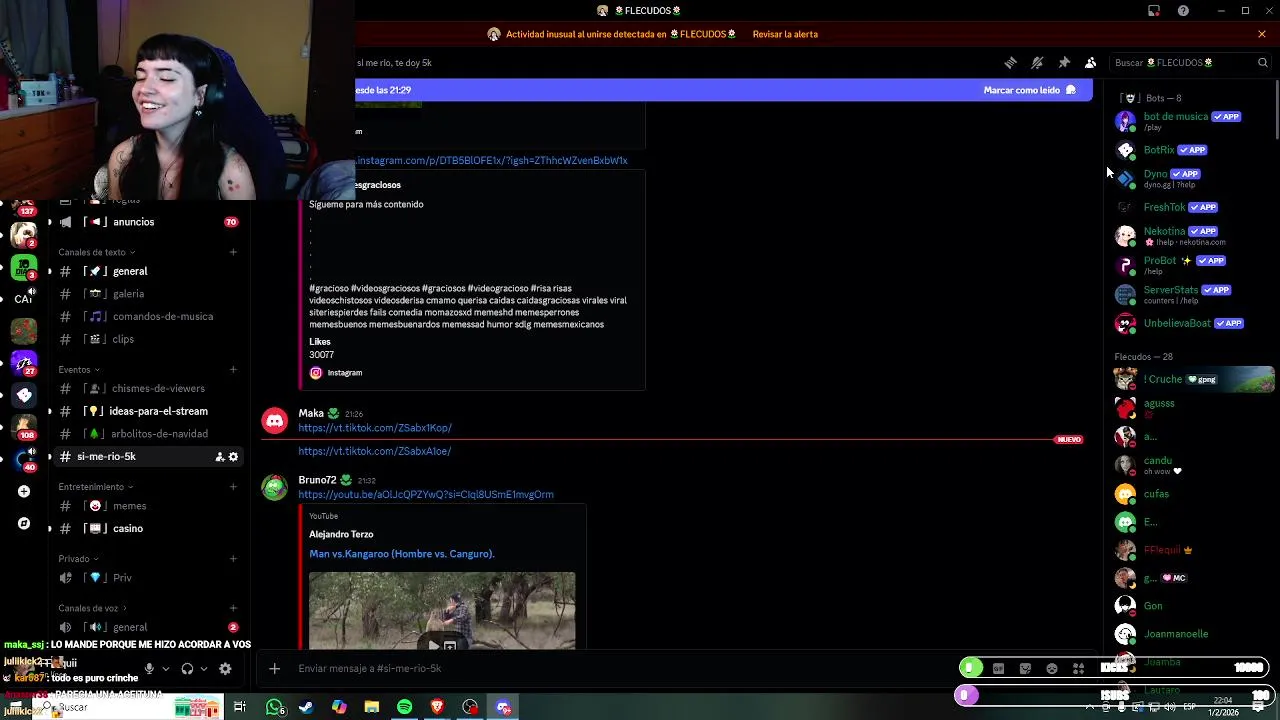Add channel to Entretenimiento category
1280x720 pixels.
[233, 487]
